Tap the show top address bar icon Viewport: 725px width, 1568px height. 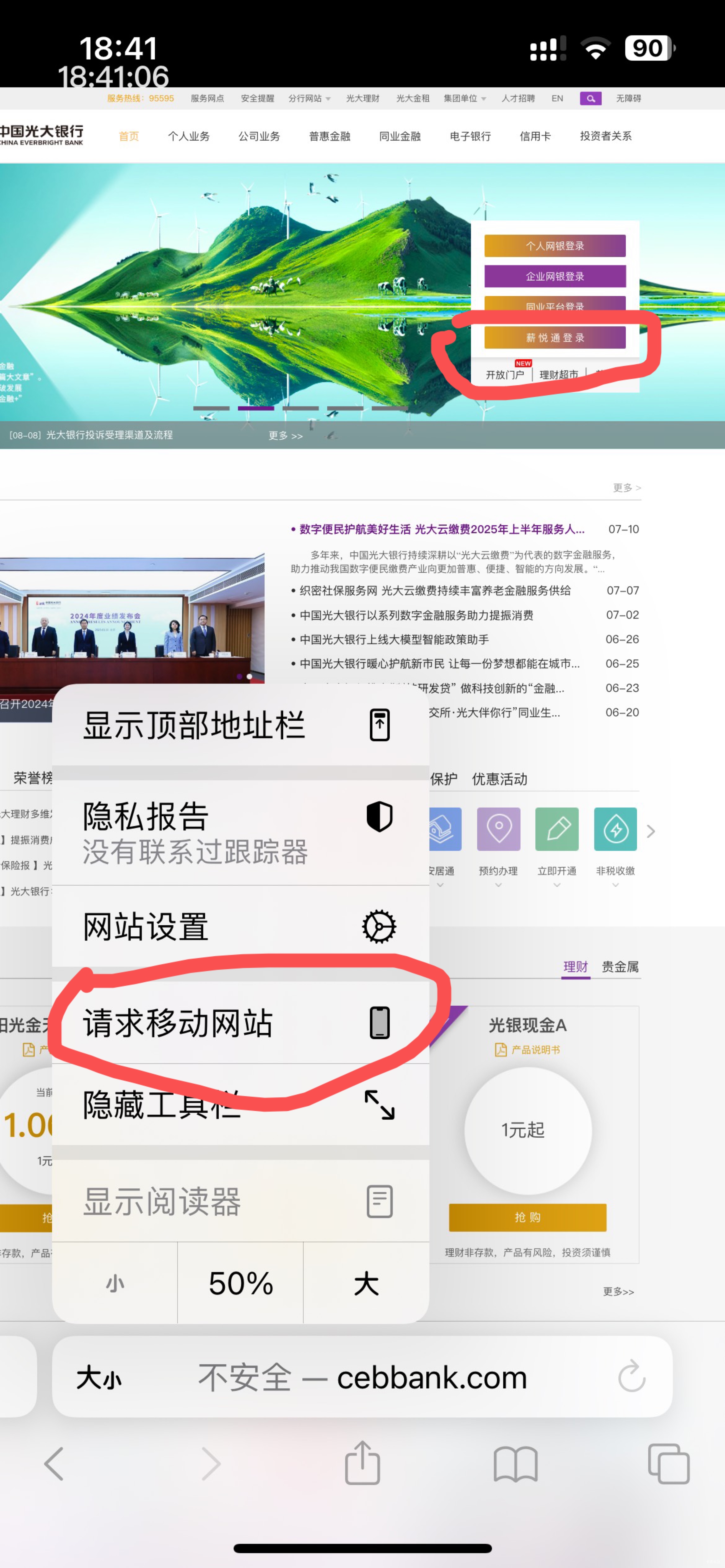380,725
